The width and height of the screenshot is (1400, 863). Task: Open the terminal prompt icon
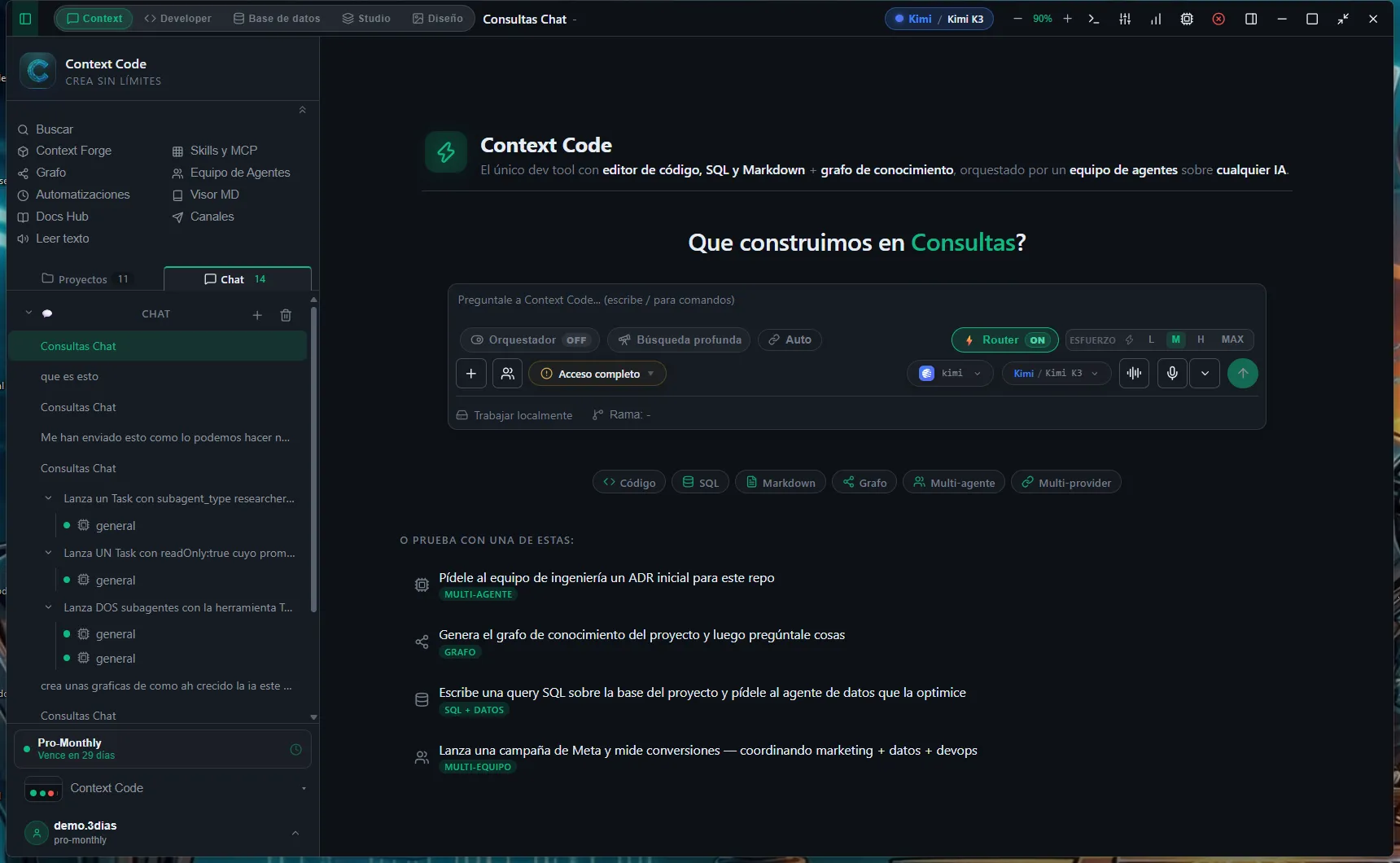coord(1094,19)
